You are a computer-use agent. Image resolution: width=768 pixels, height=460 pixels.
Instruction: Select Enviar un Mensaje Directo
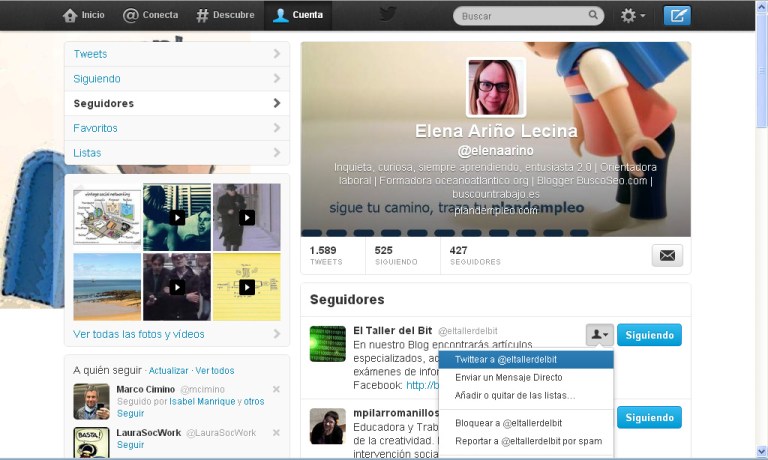(x=526, y=378)
